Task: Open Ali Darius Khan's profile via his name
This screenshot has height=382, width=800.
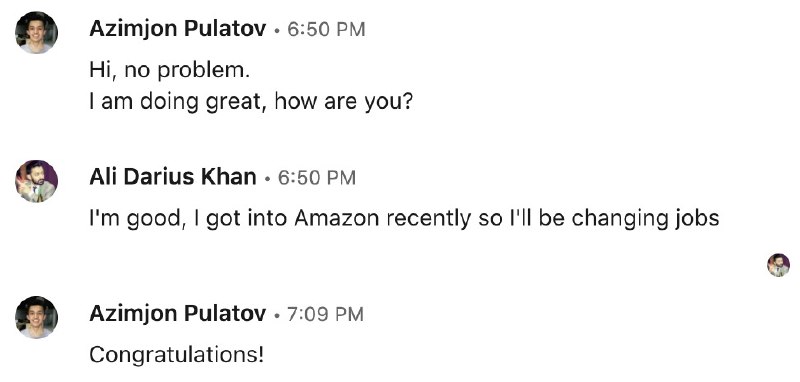Action: click(172, 177)
